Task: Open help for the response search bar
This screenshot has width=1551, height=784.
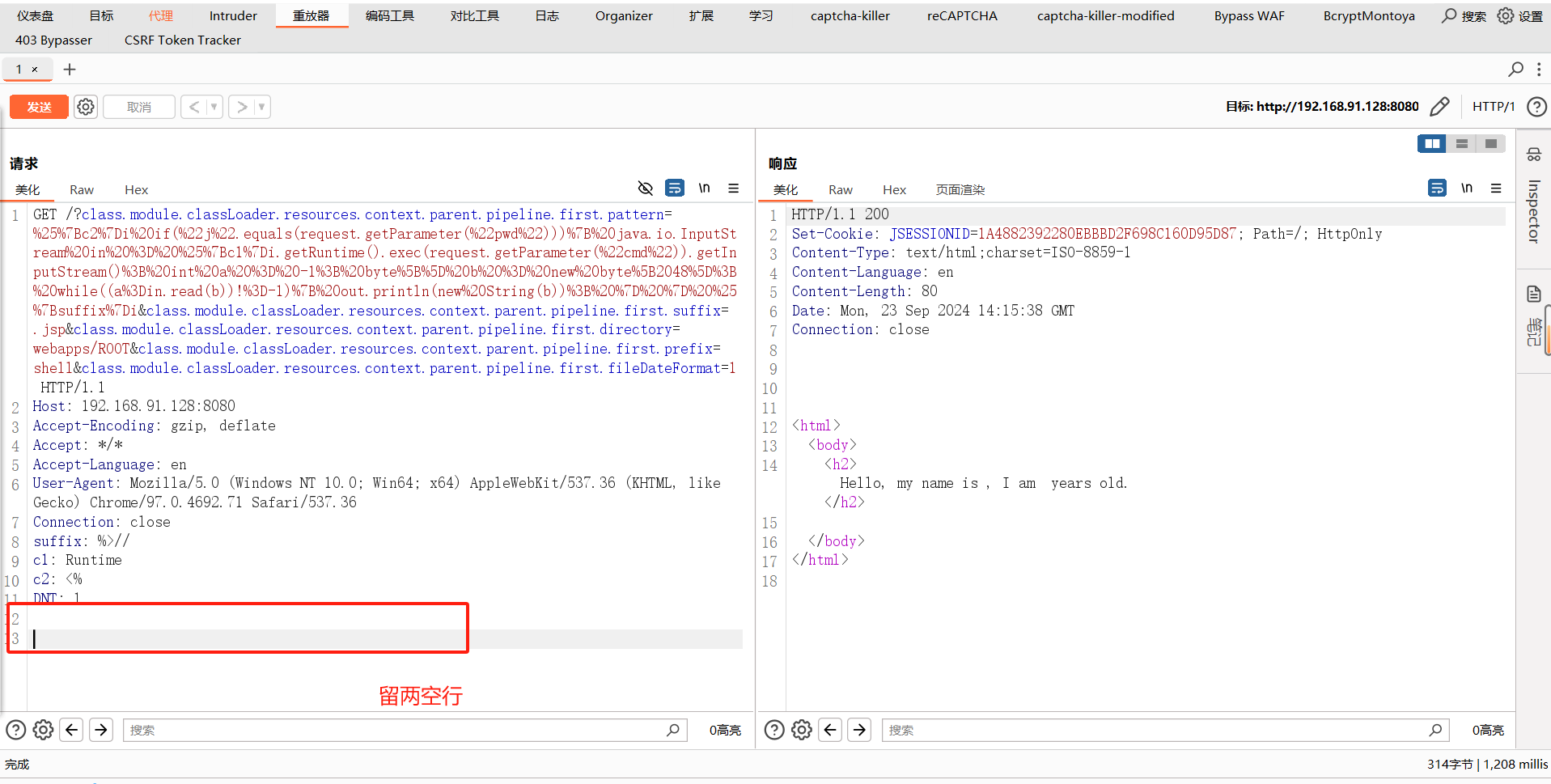Action: pos(774,730)
